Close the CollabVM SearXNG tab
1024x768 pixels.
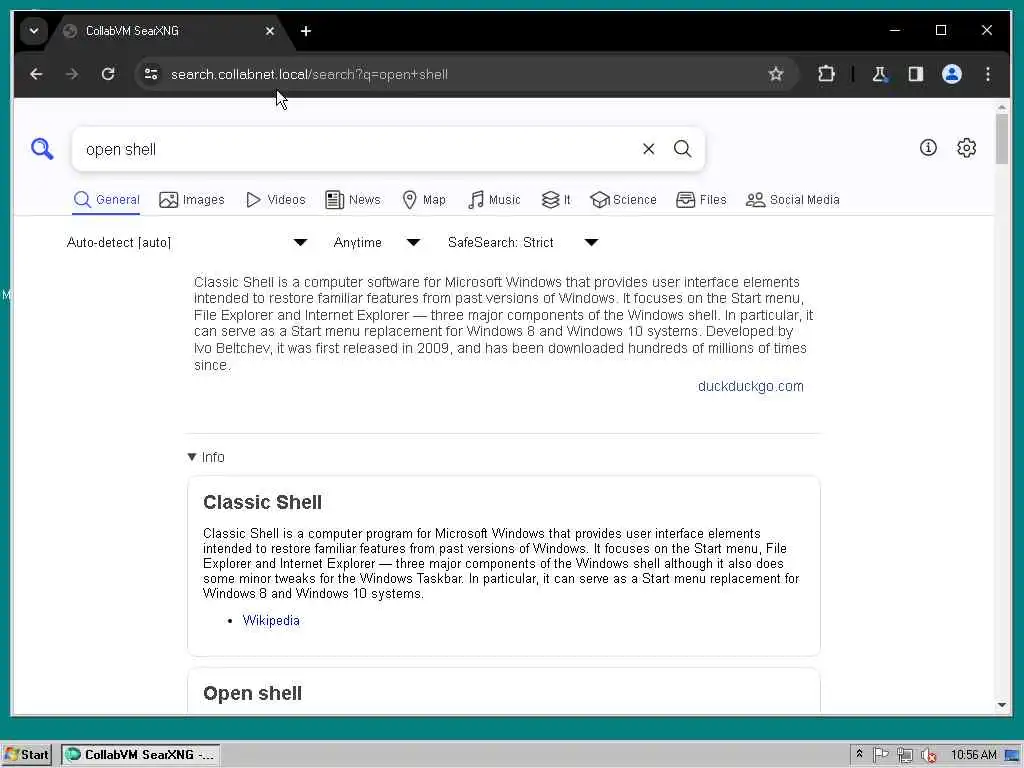(x=270, y=31)
